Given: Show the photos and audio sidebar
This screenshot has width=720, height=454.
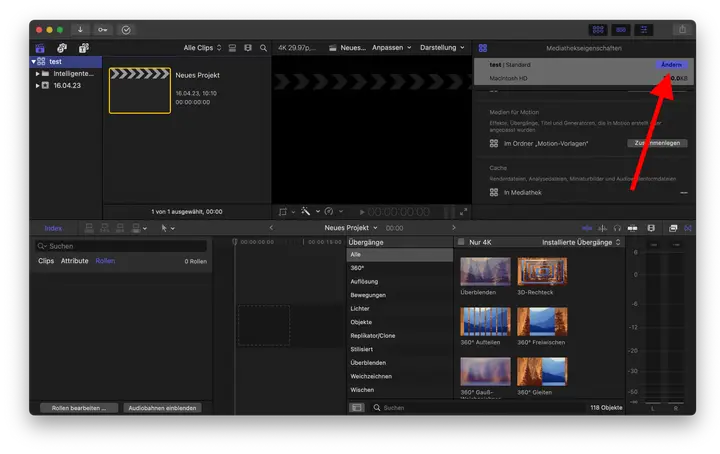Looking at the screenshot, I should (62, 48).
